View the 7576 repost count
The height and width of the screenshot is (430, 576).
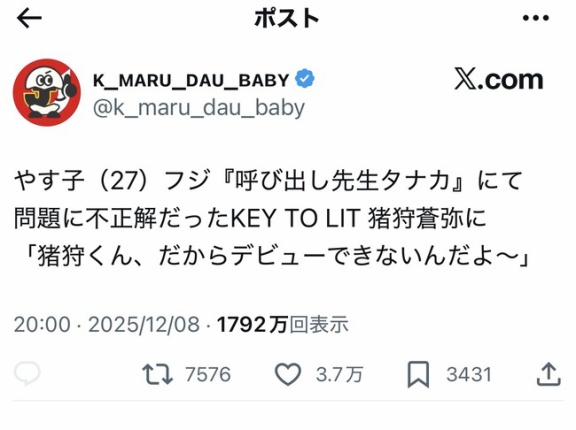[208, 375]
